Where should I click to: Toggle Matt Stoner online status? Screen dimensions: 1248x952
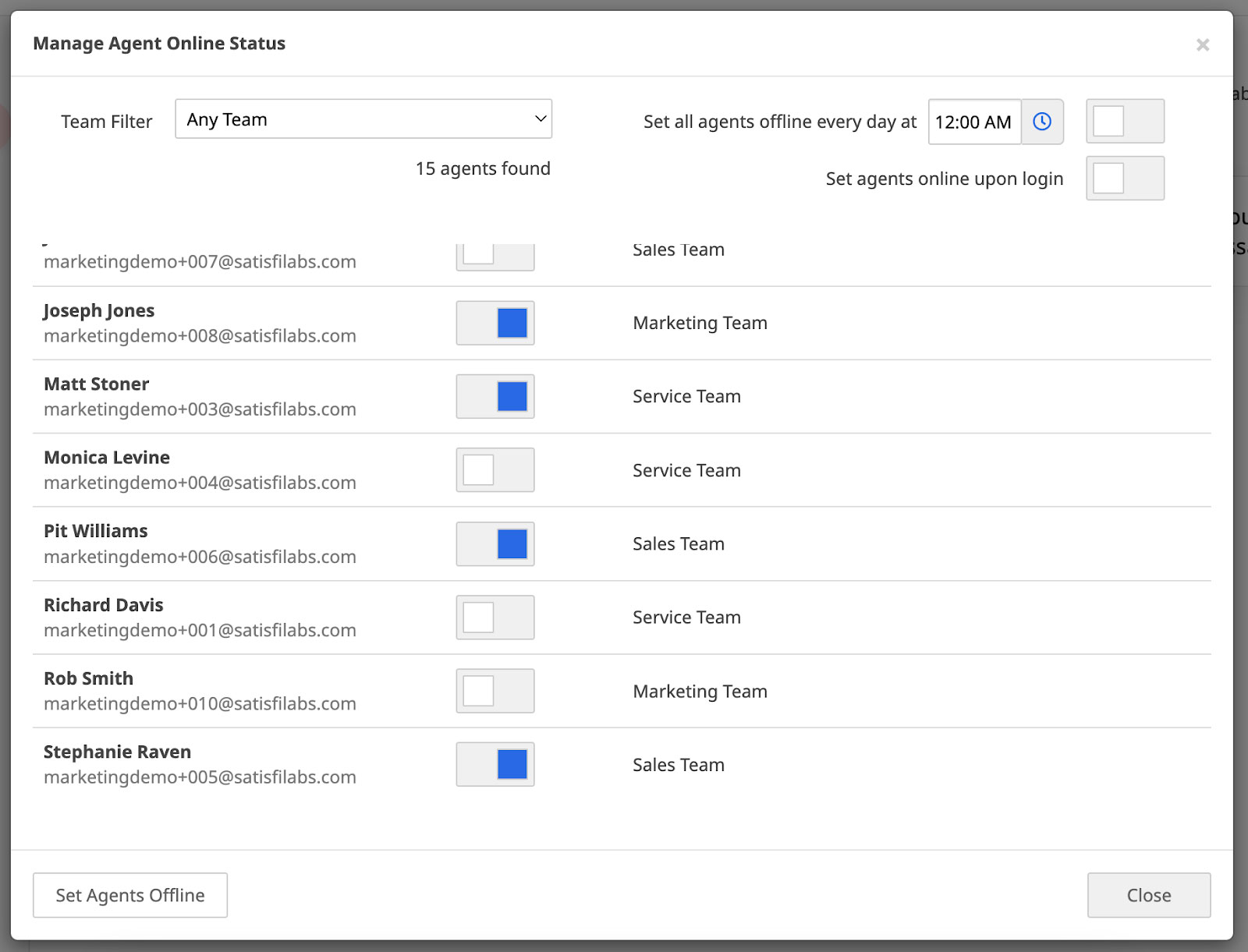click(x=495, y=396)
